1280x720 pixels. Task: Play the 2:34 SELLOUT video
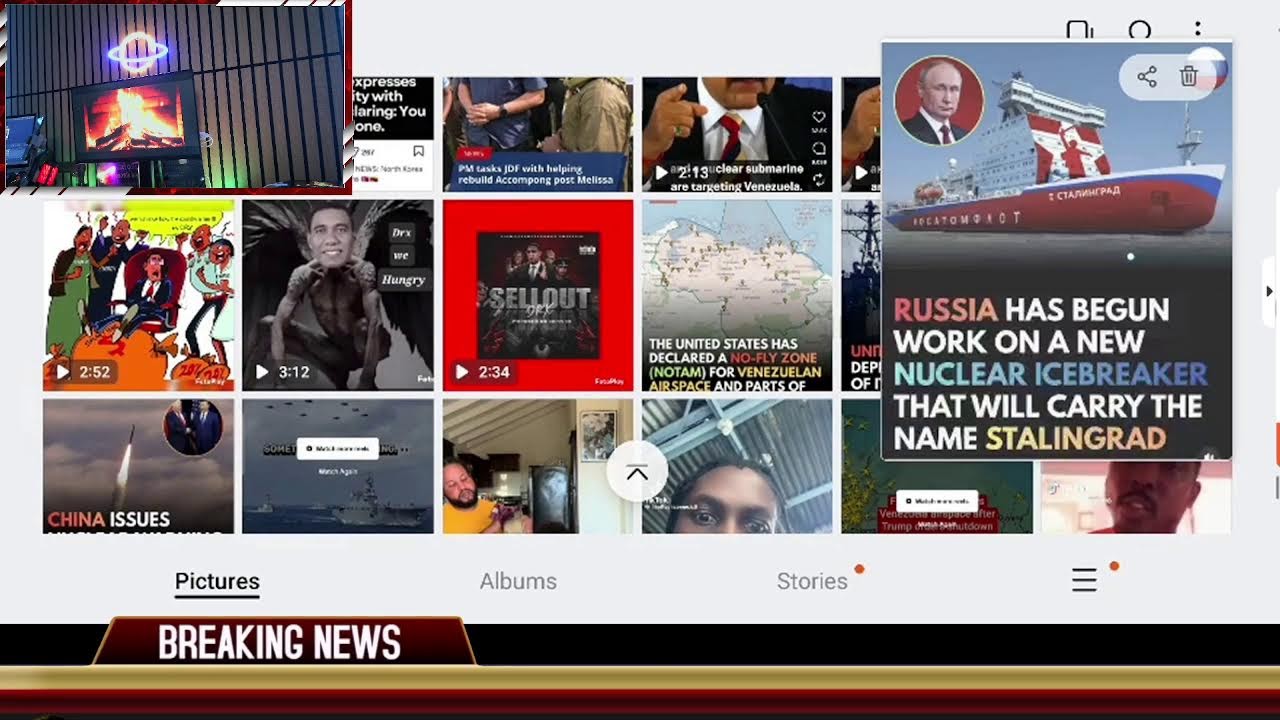538,295
